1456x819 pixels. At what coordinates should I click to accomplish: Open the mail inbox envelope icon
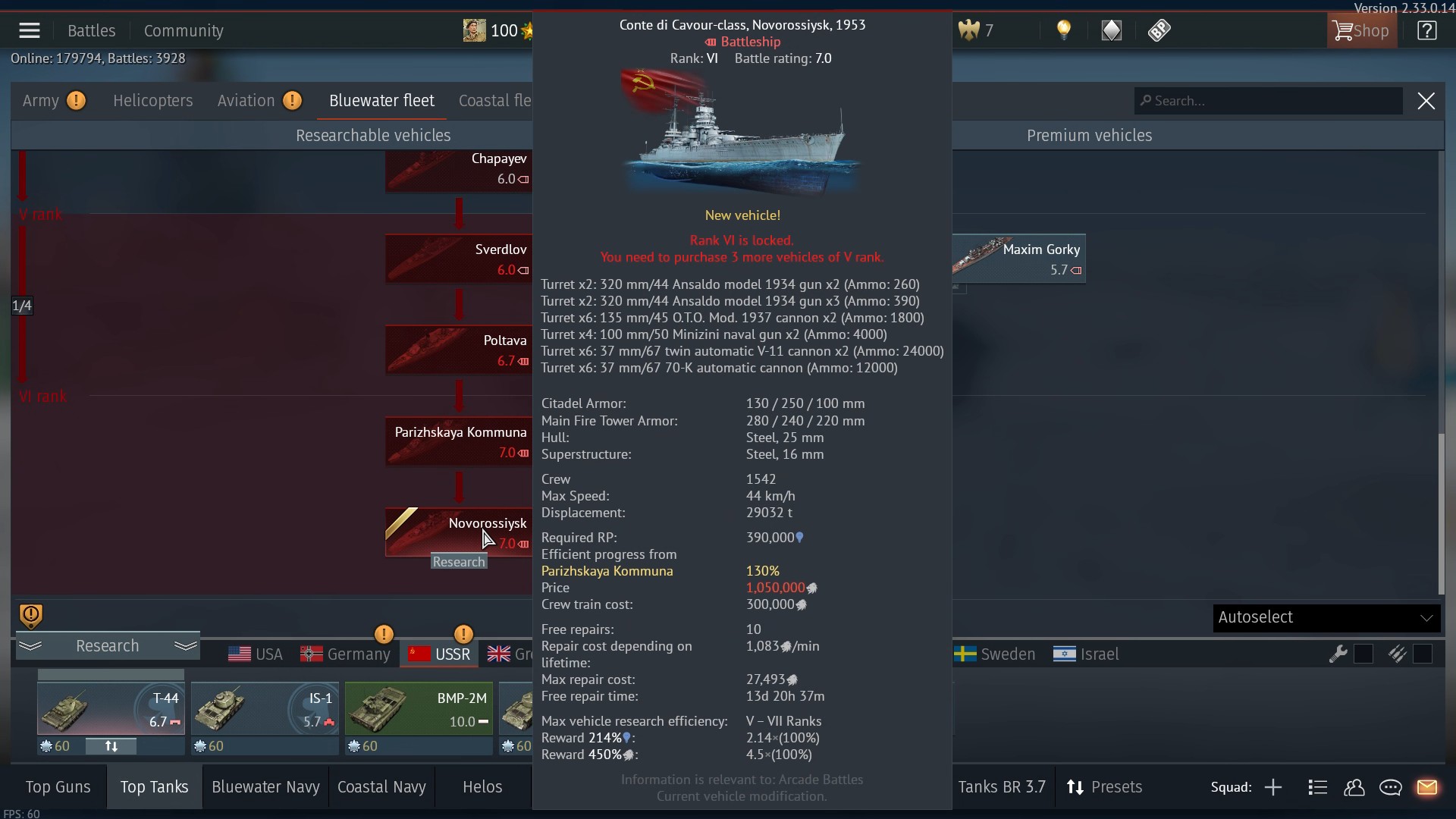point(1426,787)
